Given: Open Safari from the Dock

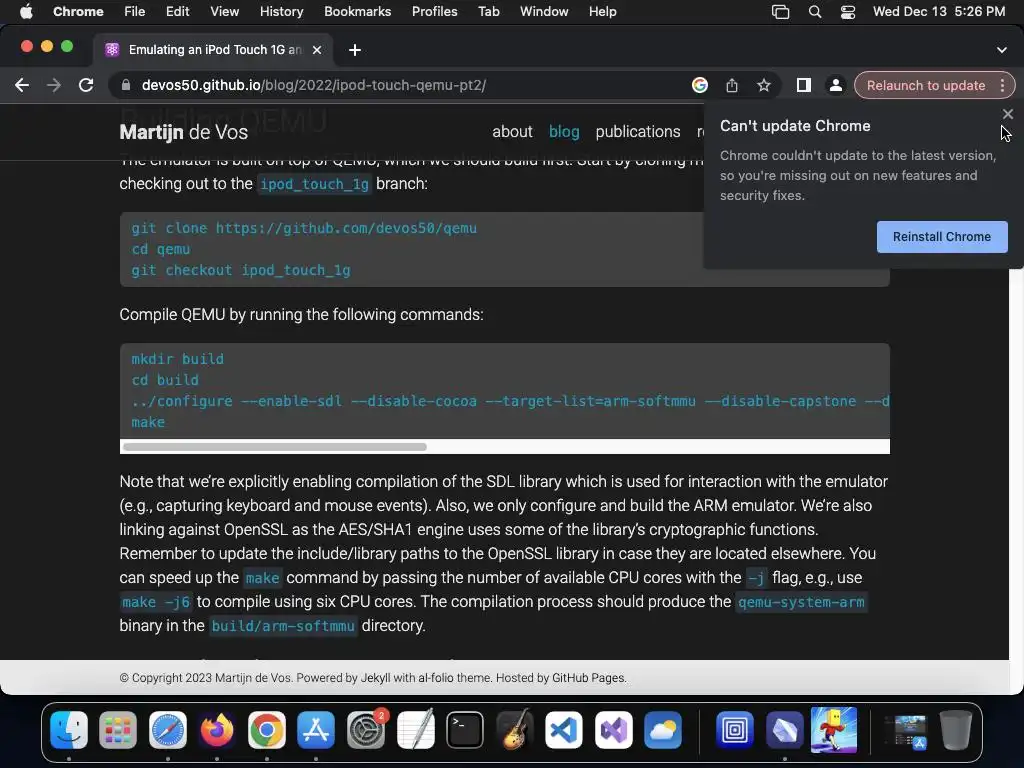Looking at the screenshot, I should point(168,729).
